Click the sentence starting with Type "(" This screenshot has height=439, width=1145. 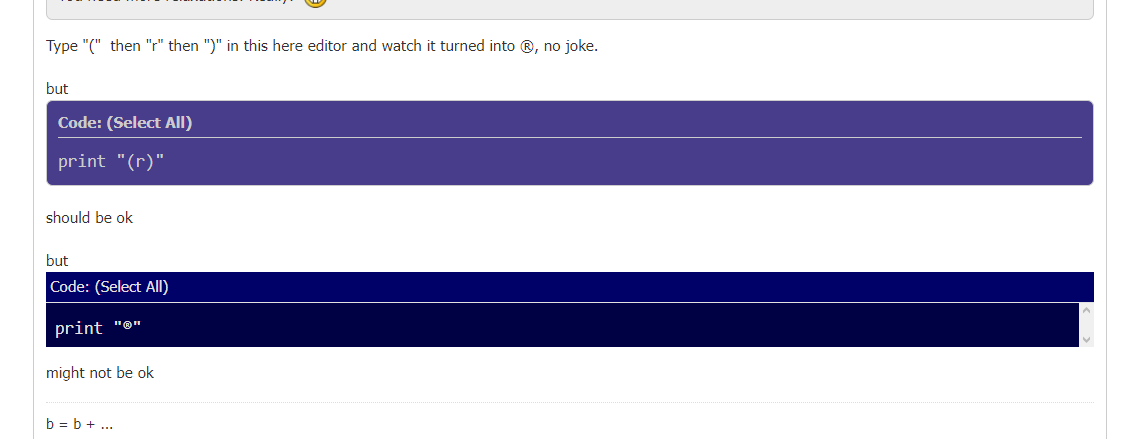(322, 46)
